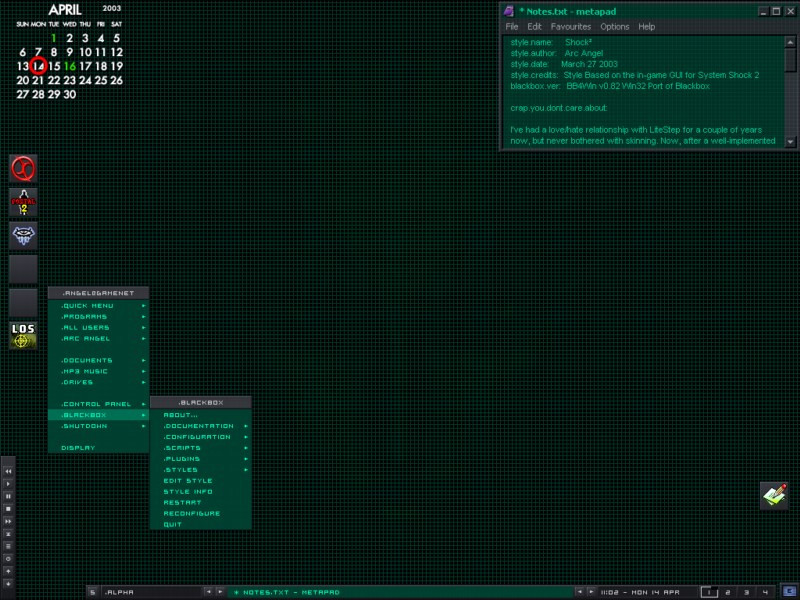The width and height of the screenshot is (800, 600).
Task: Click right arrow next to .Alpha workspace label
Action: (x=220, y=592)
